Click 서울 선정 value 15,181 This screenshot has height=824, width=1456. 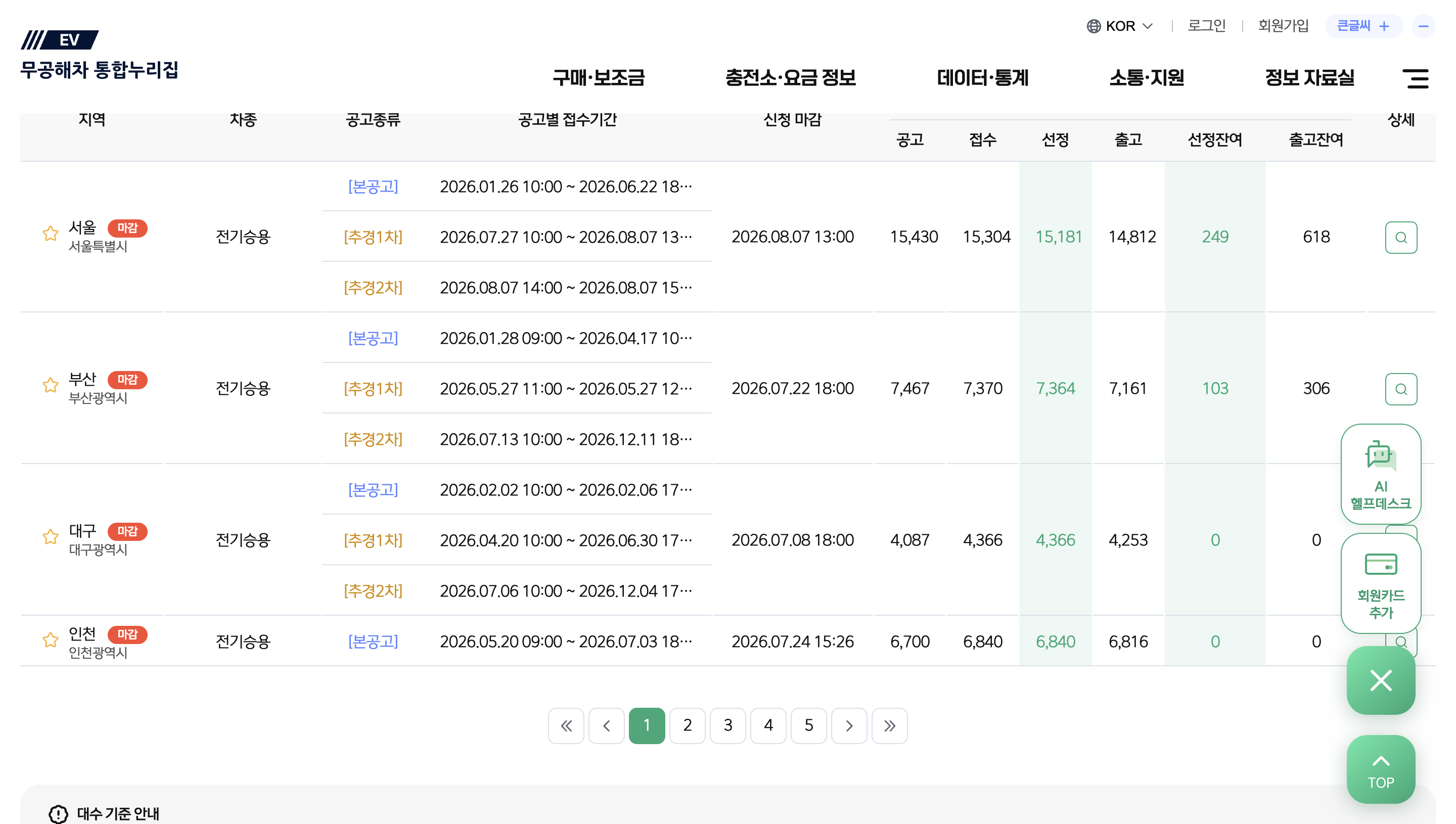(x=1058, y=237)
